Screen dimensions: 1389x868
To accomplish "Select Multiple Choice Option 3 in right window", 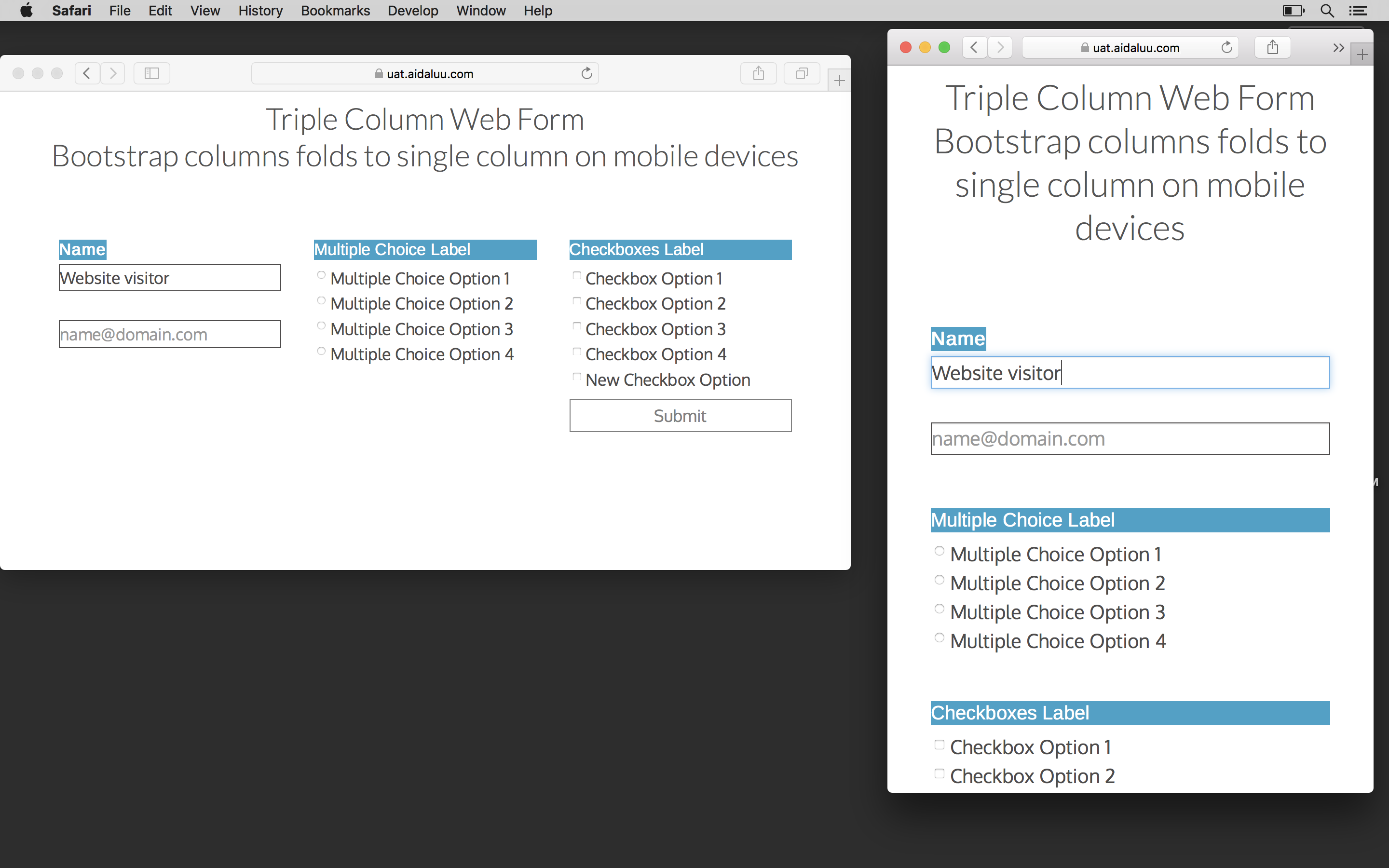I will 939,609.
